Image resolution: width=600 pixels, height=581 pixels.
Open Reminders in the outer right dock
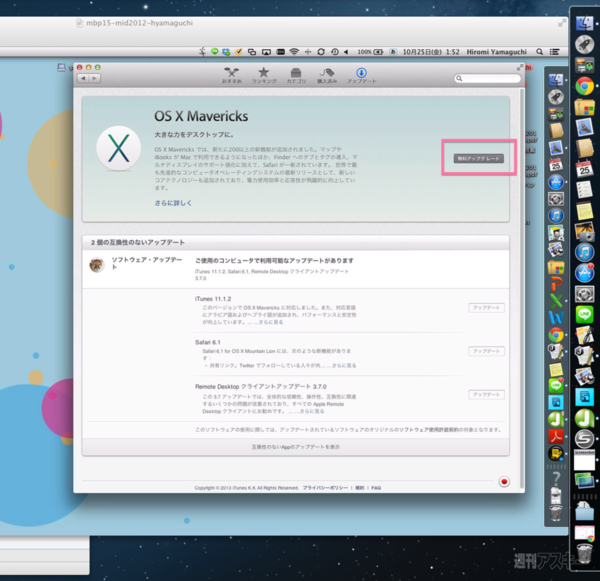584,190
